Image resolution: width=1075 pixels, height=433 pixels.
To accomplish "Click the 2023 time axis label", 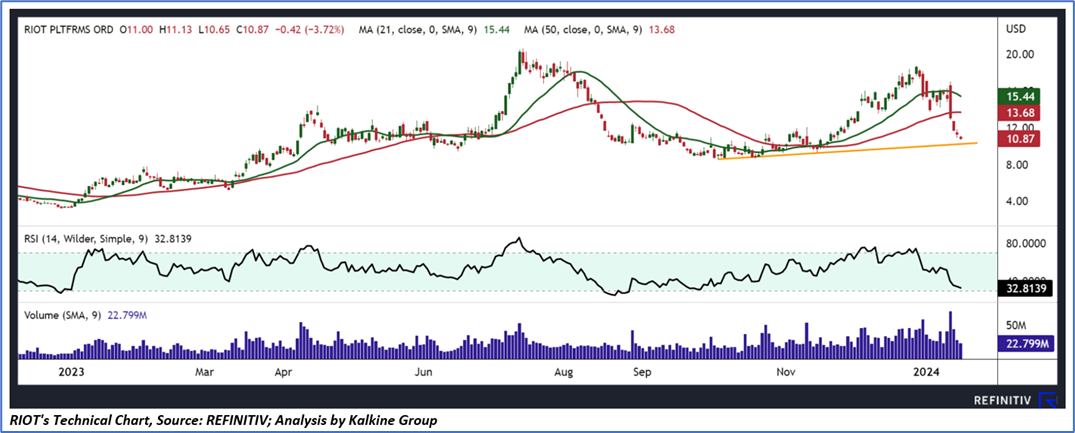I will pos(71,371).
